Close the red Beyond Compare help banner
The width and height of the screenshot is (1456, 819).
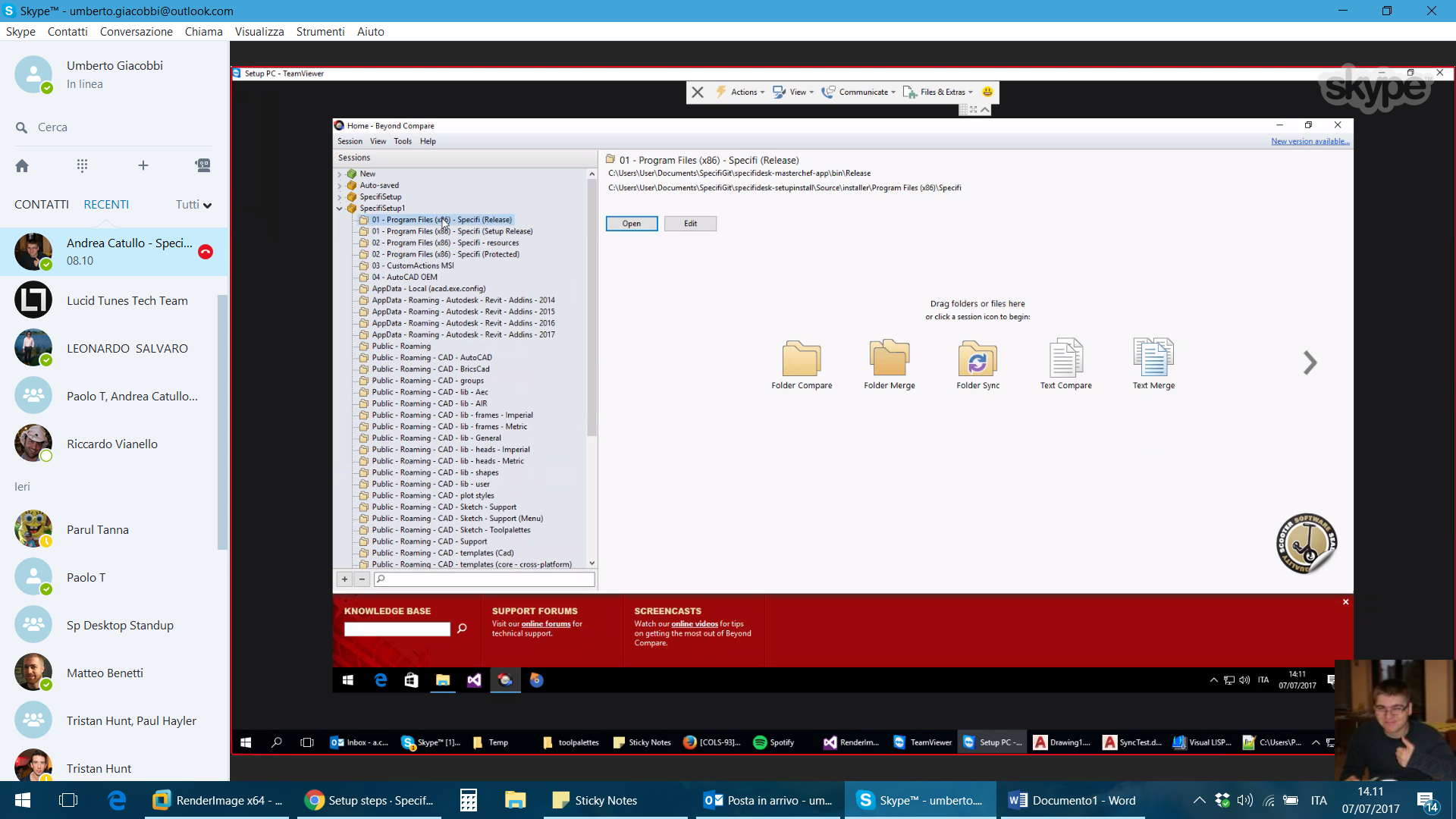click(1345, 602)
